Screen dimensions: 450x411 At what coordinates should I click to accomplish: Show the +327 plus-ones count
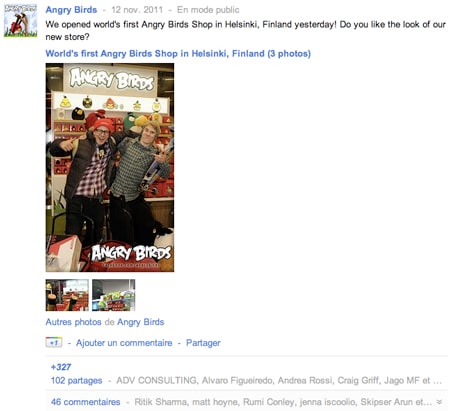tap(61, 367)
